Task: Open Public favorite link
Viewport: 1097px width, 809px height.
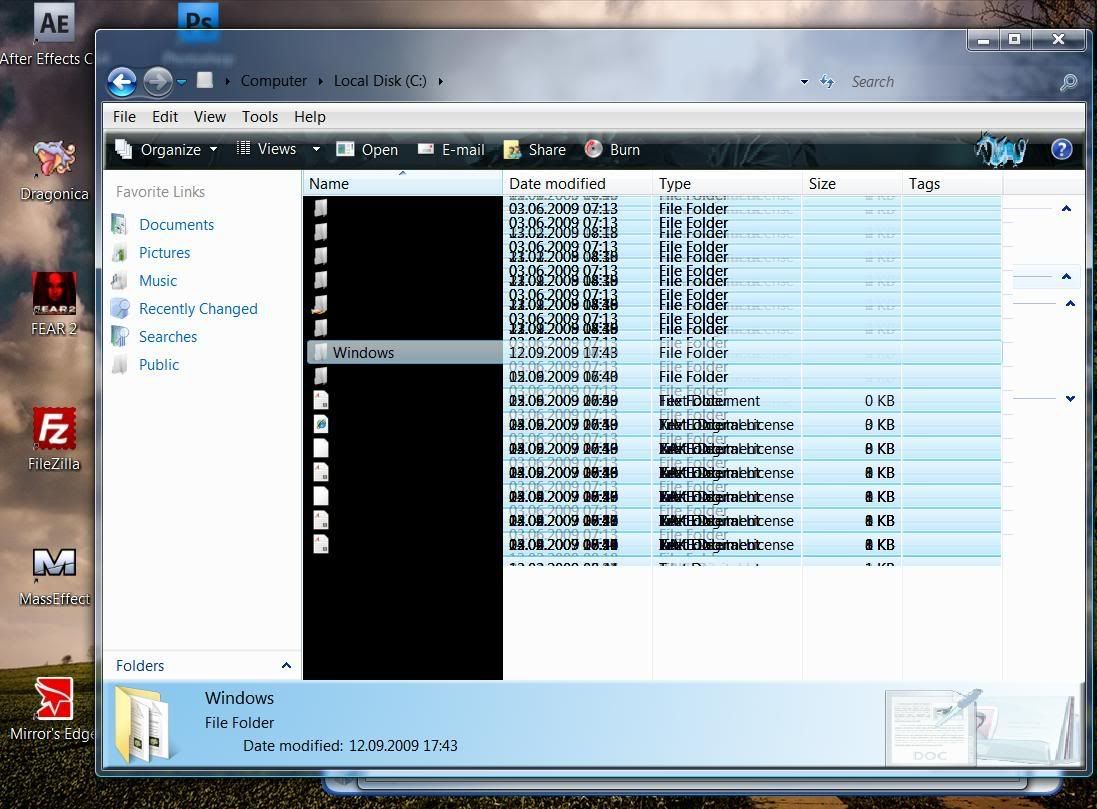Action: (159, 365)
